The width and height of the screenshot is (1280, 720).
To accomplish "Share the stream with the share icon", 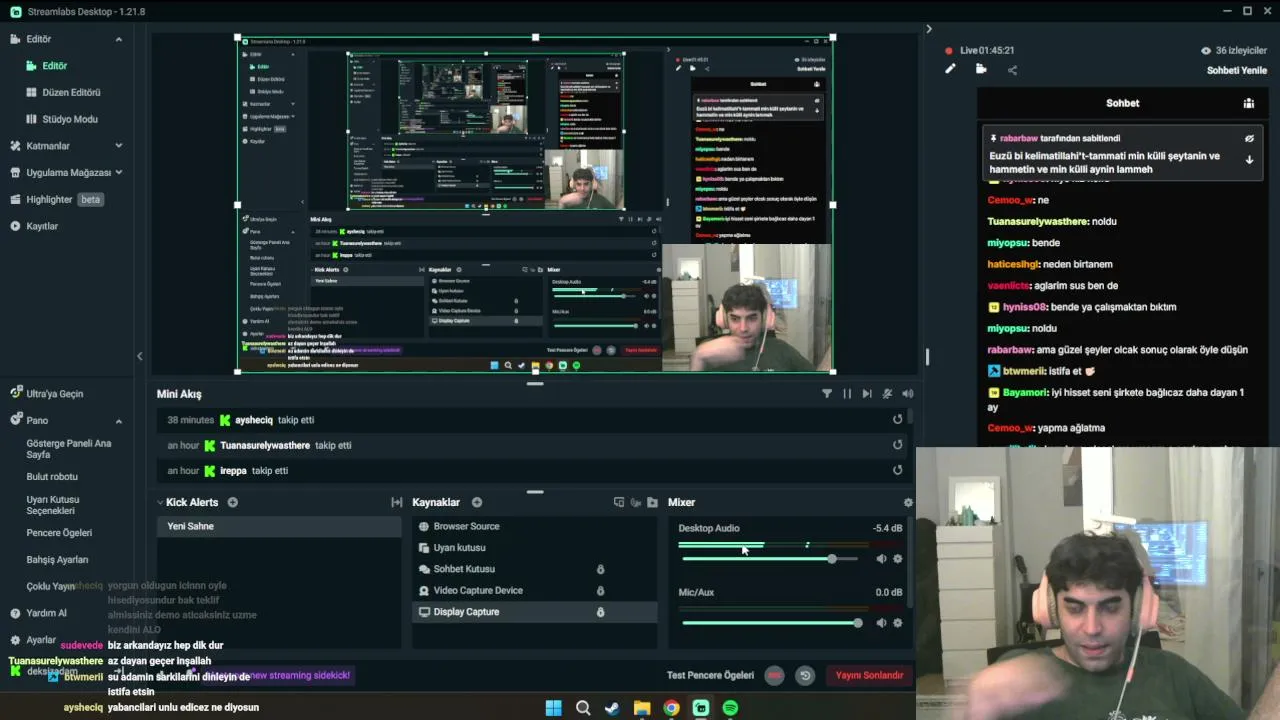I will click(1012, 70).
